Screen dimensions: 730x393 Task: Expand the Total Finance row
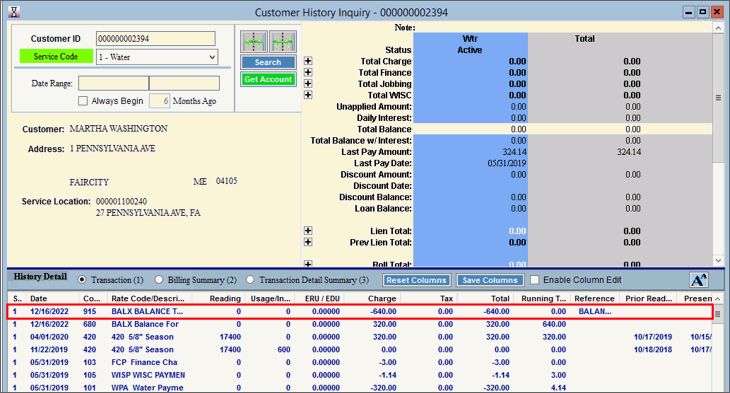(x=308, y=72)
